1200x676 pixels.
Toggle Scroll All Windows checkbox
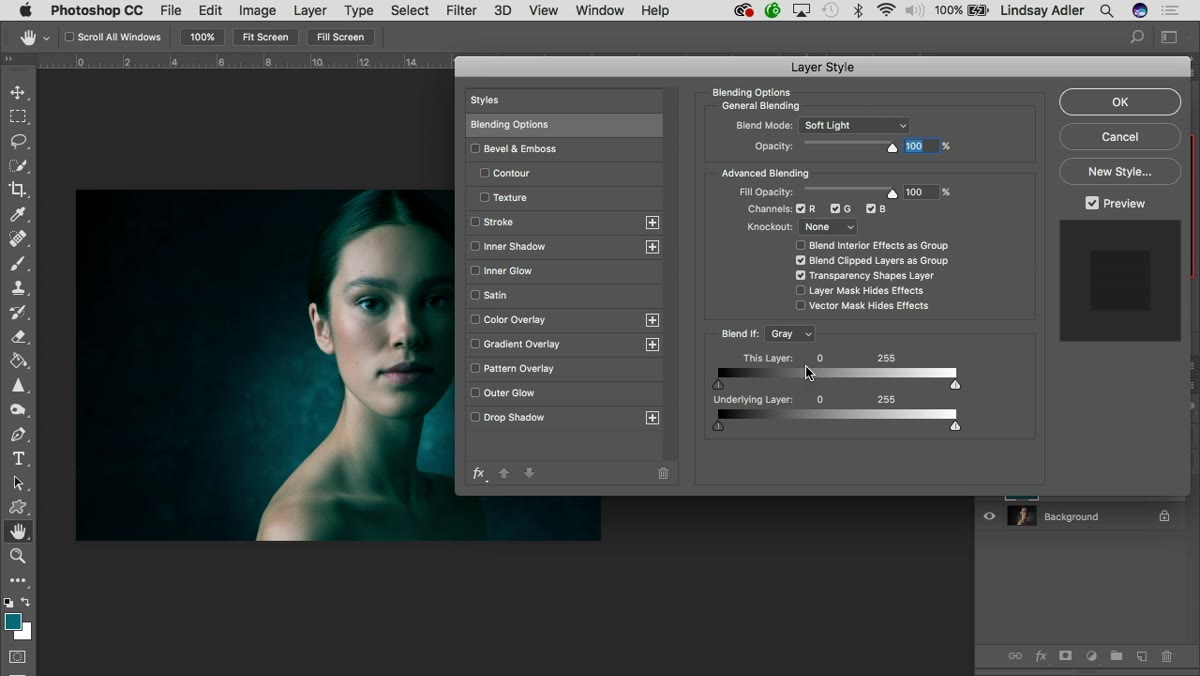pyautogui.click(x=69, y=37)
